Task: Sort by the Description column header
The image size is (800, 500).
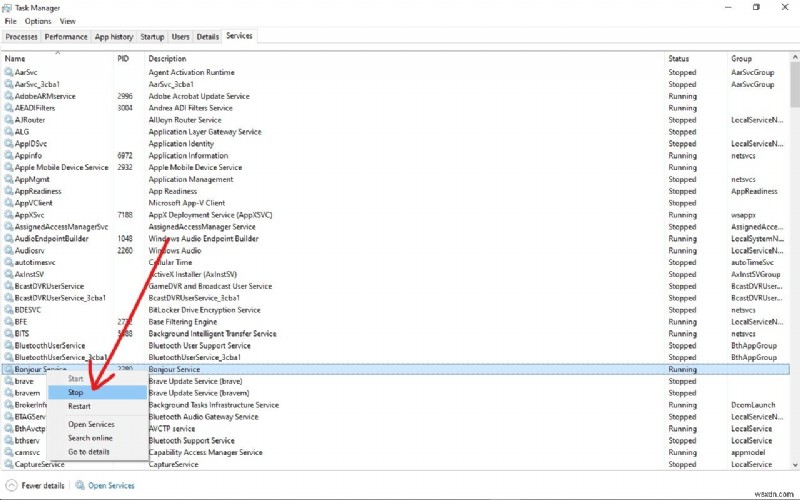Action: click(x=405, y=59)
